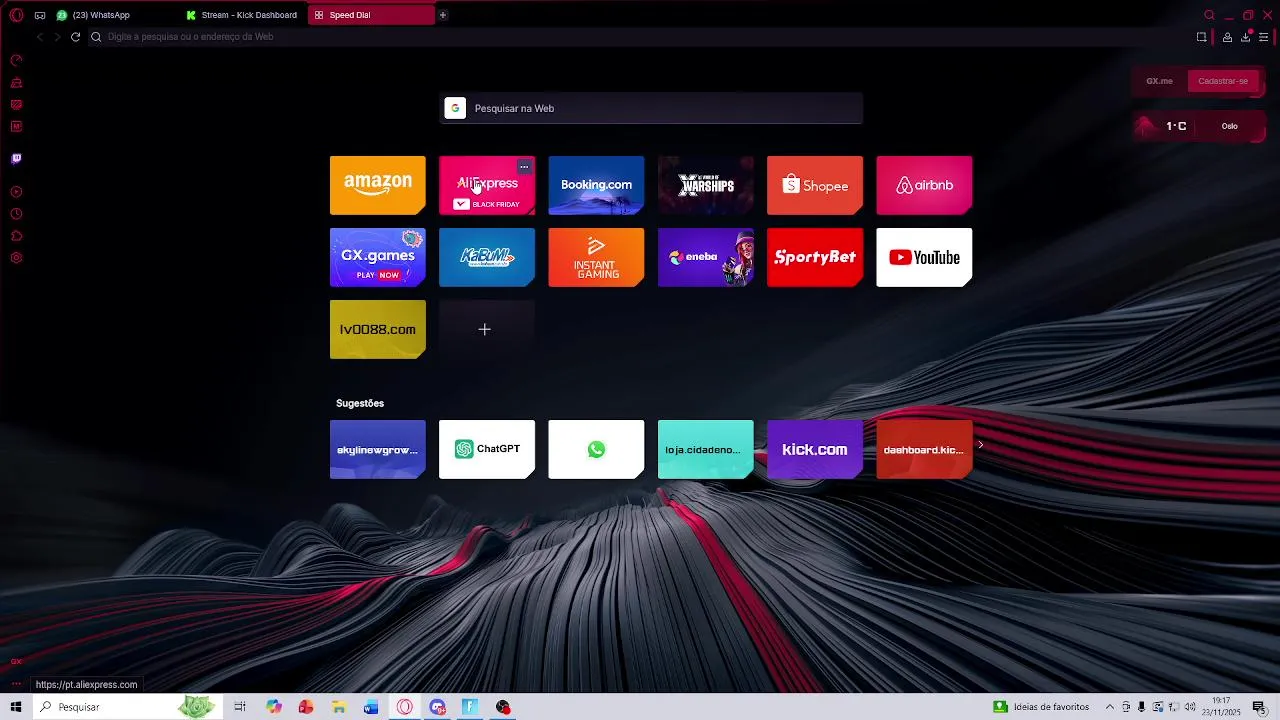Viewport: 1280px width, 720px height.
Task: Open the Opera GX main menu logo
Action: [x=16, y=15]
